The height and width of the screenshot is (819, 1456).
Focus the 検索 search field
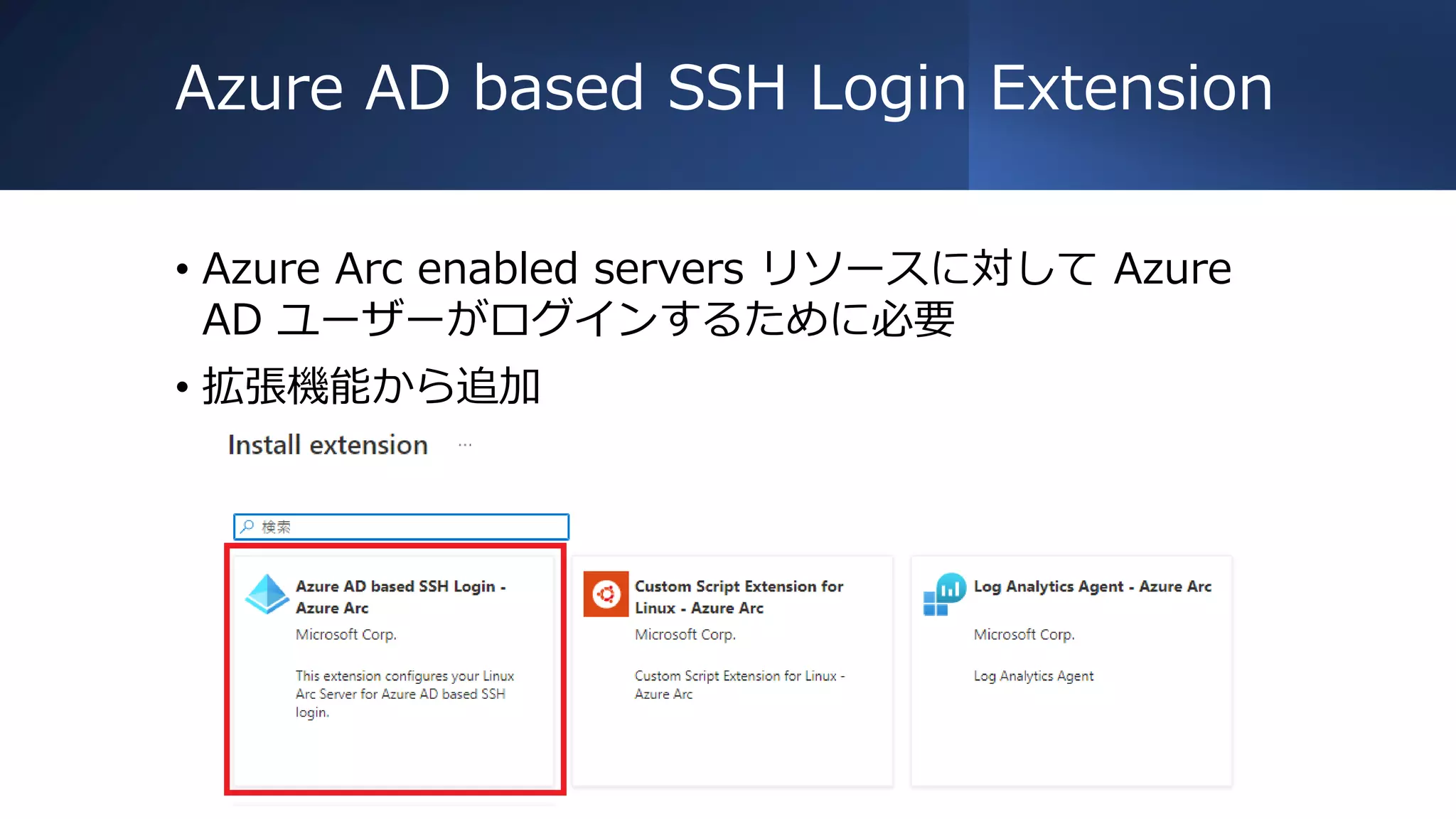(401, 527)
